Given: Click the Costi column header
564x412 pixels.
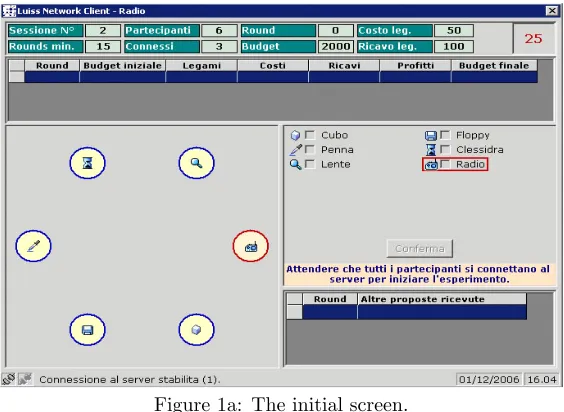Looking at the screenshot, I should click(x=273, y=65).
